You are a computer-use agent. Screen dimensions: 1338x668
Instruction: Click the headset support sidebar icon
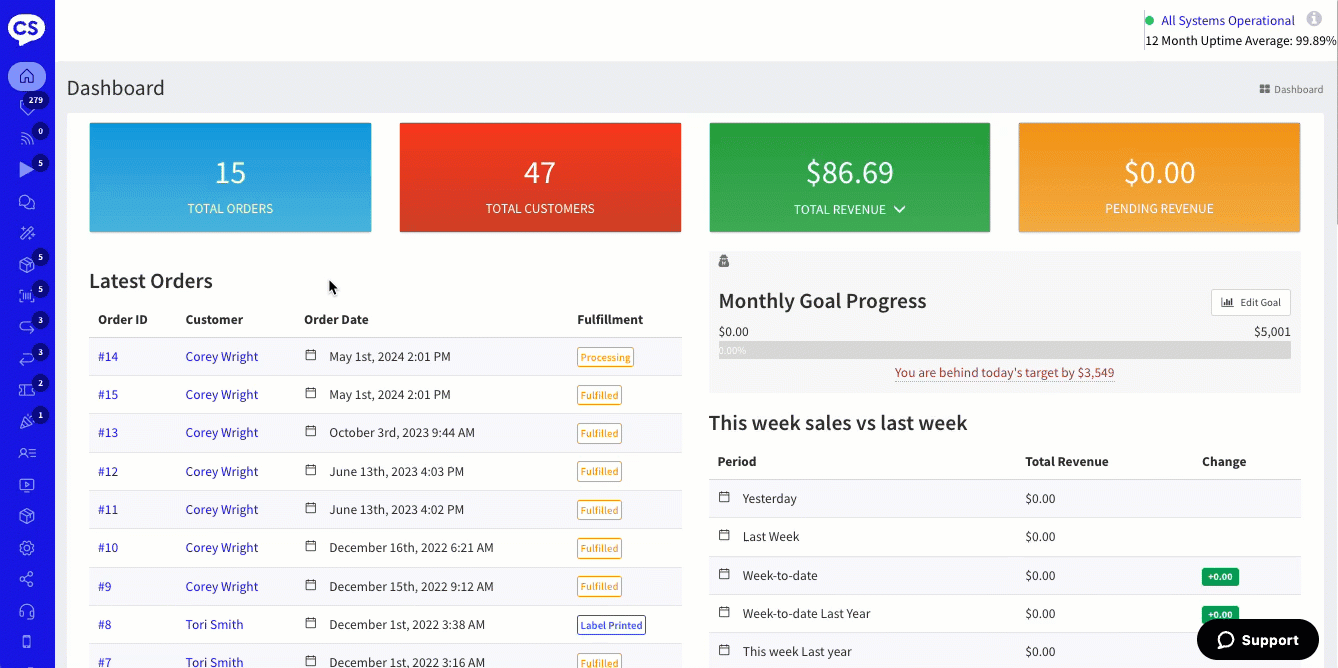[27, 611]
